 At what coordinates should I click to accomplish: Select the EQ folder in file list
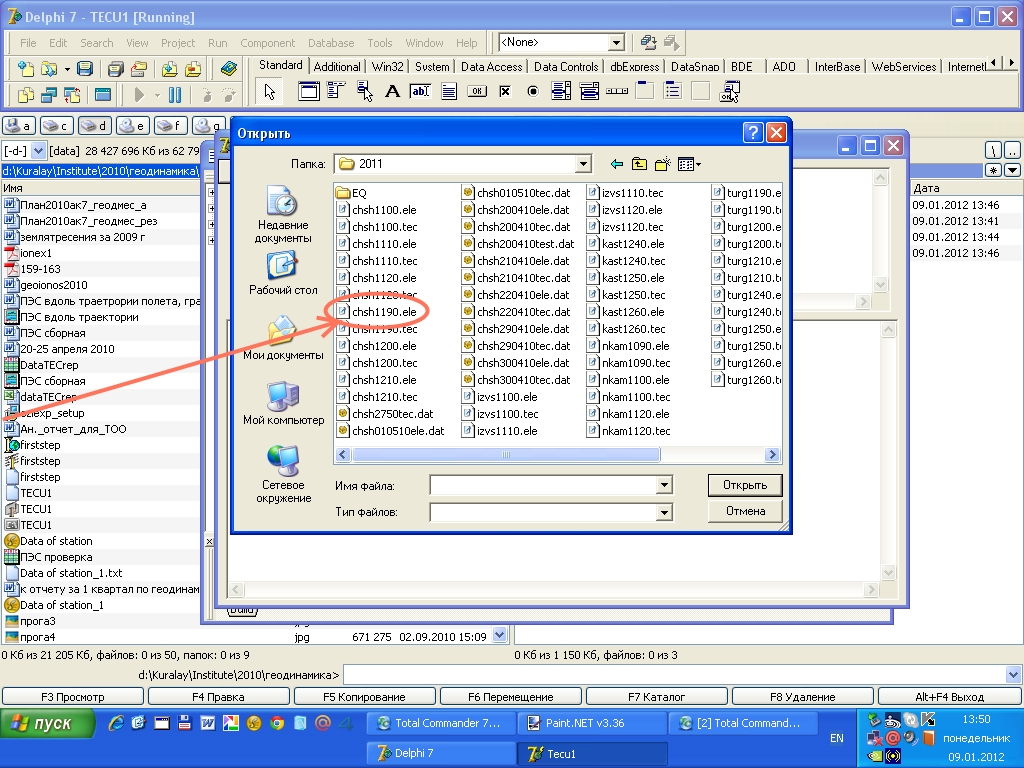[x=352, y=193]
